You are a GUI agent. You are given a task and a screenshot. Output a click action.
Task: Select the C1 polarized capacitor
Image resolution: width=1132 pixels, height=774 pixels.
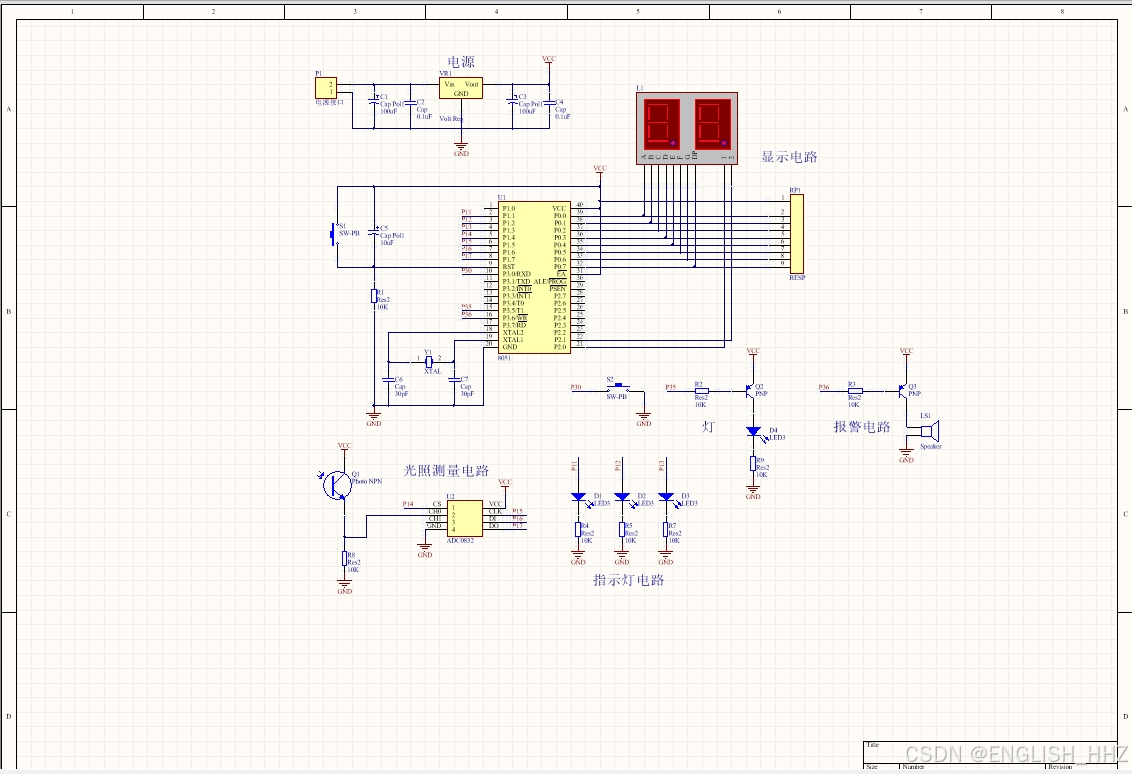(x=374, y=100)
